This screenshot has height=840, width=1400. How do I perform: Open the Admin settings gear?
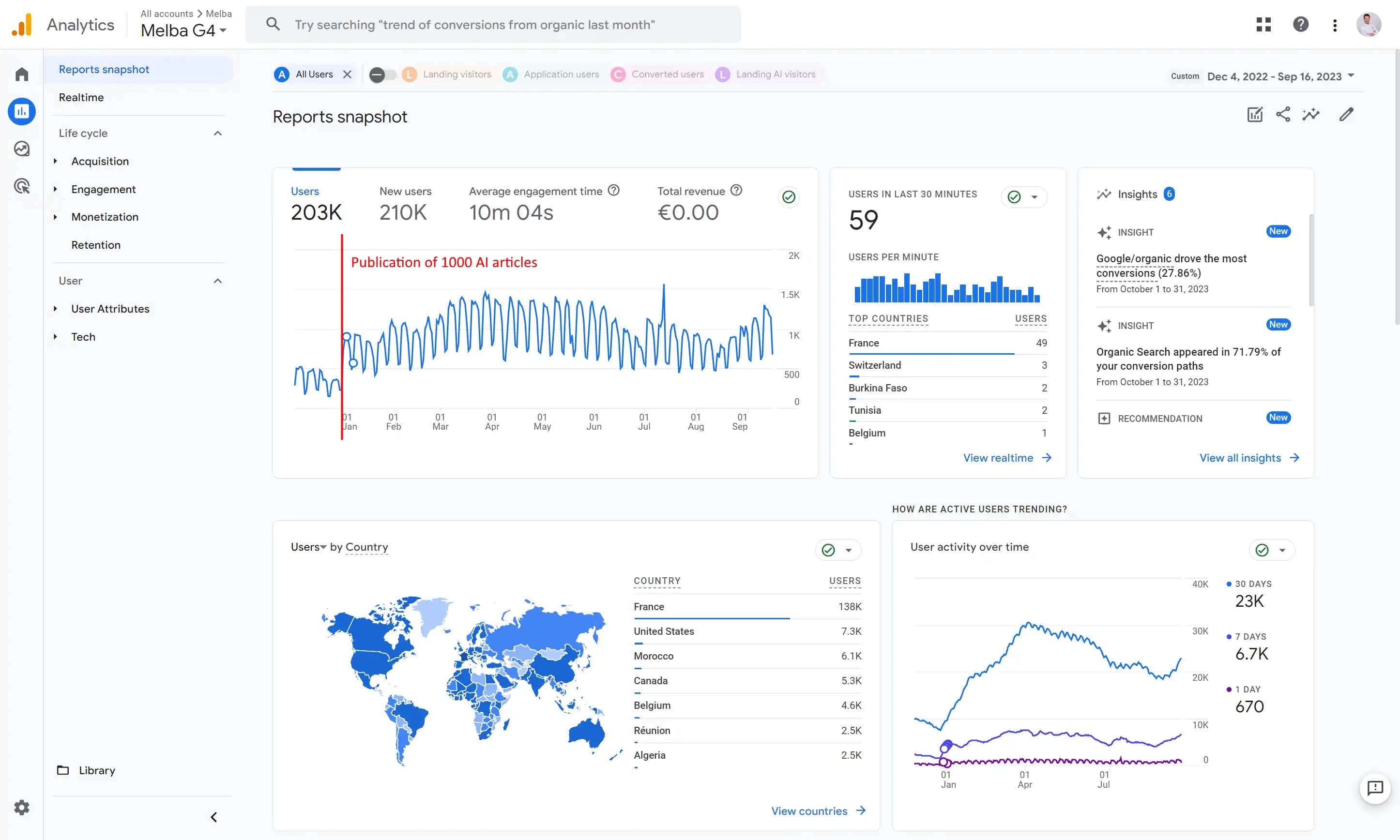[21, 807]
